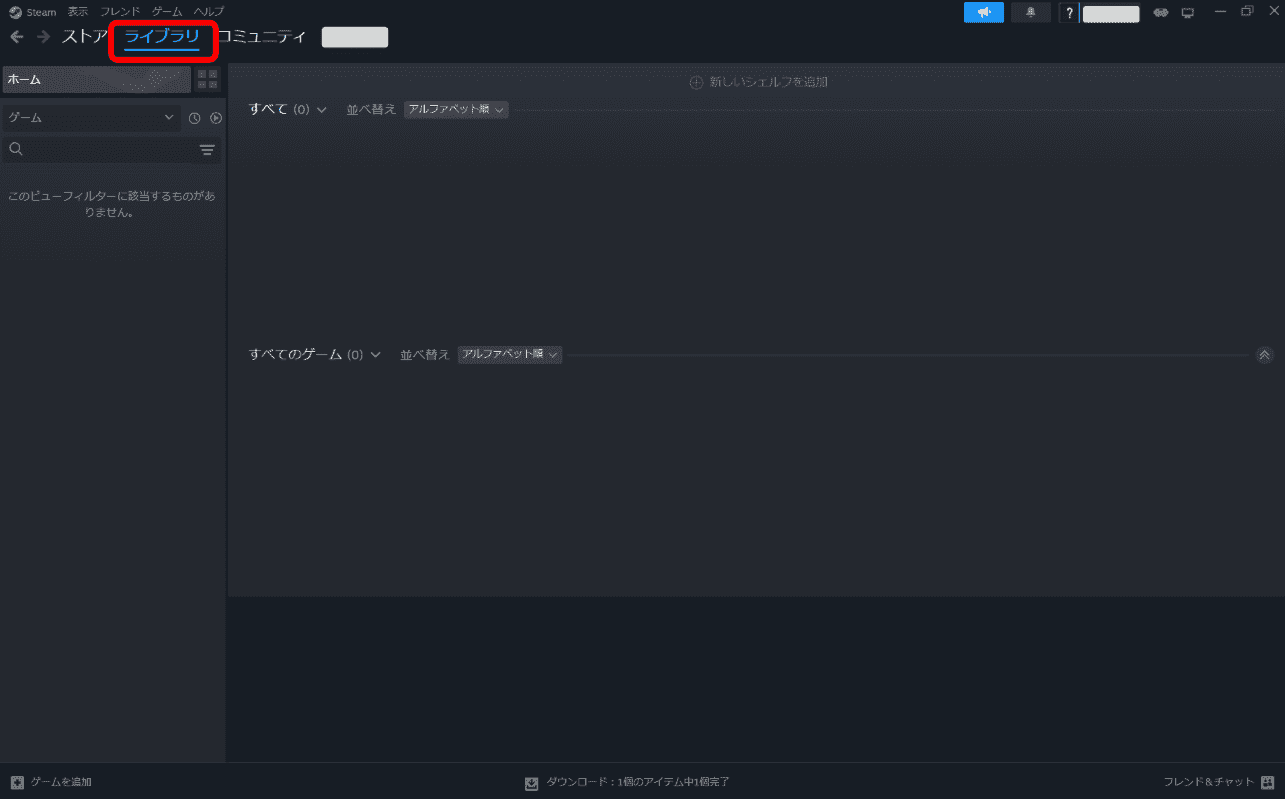Click the blue megaphone announcements icon
Image resolution: width=1285 pixels, height=799 pixels.
point(984,12)
